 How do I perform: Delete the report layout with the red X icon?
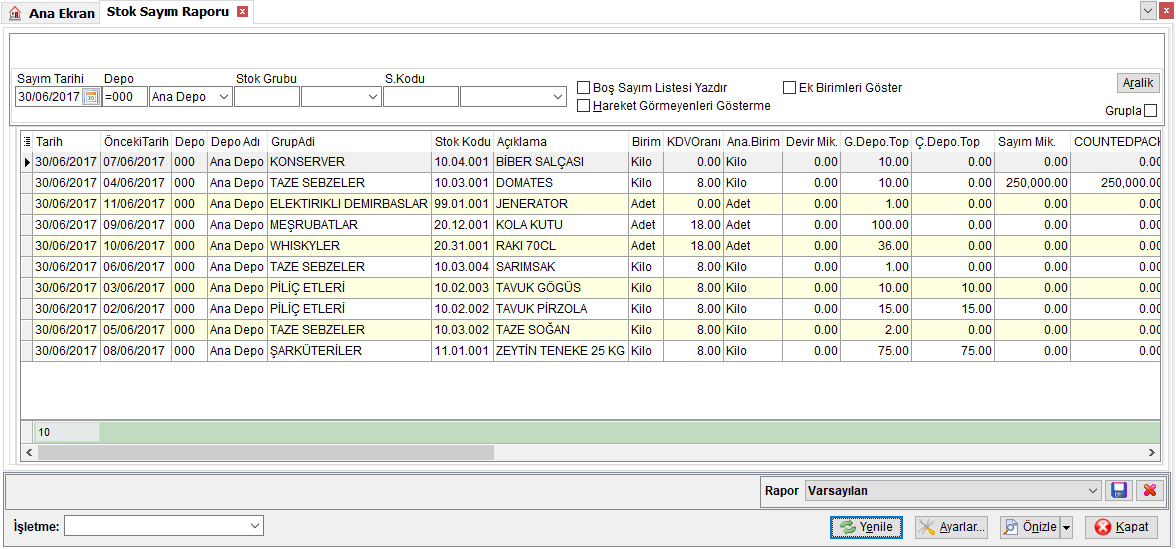1148,490
